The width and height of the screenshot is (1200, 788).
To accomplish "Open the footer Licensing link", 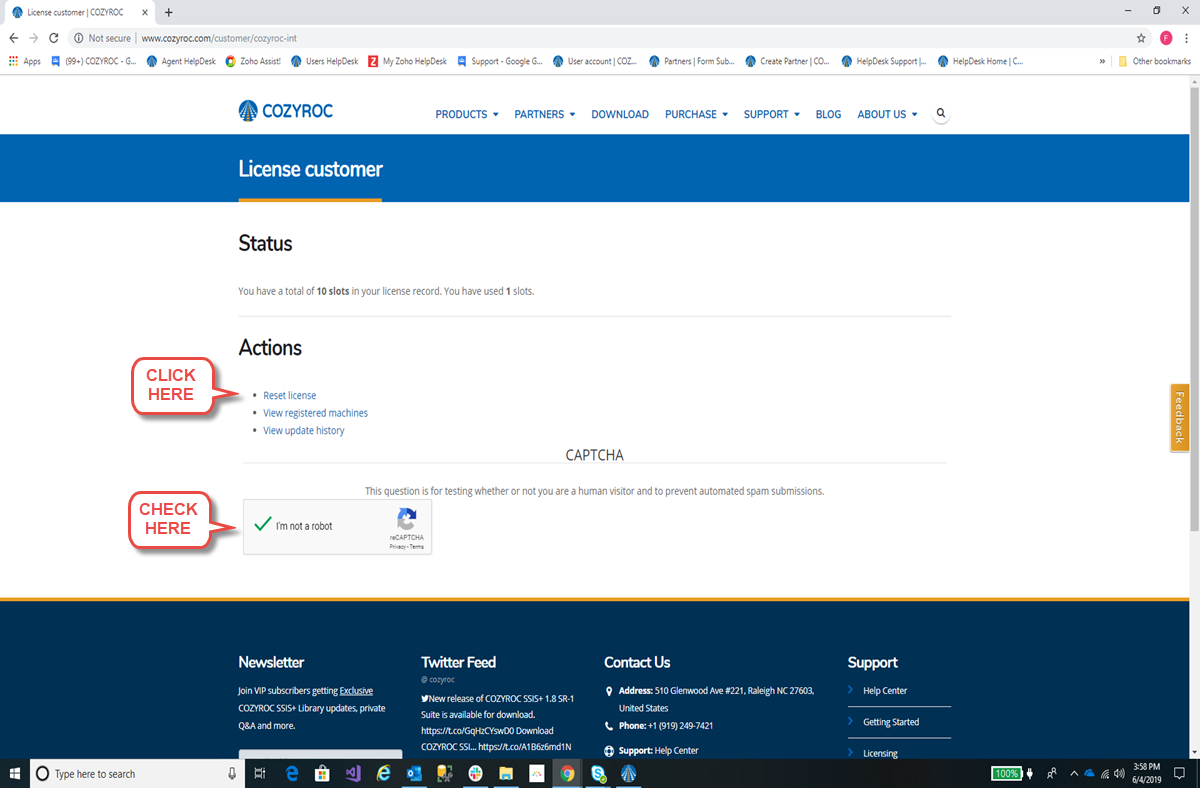I will [x=880, y=753].
